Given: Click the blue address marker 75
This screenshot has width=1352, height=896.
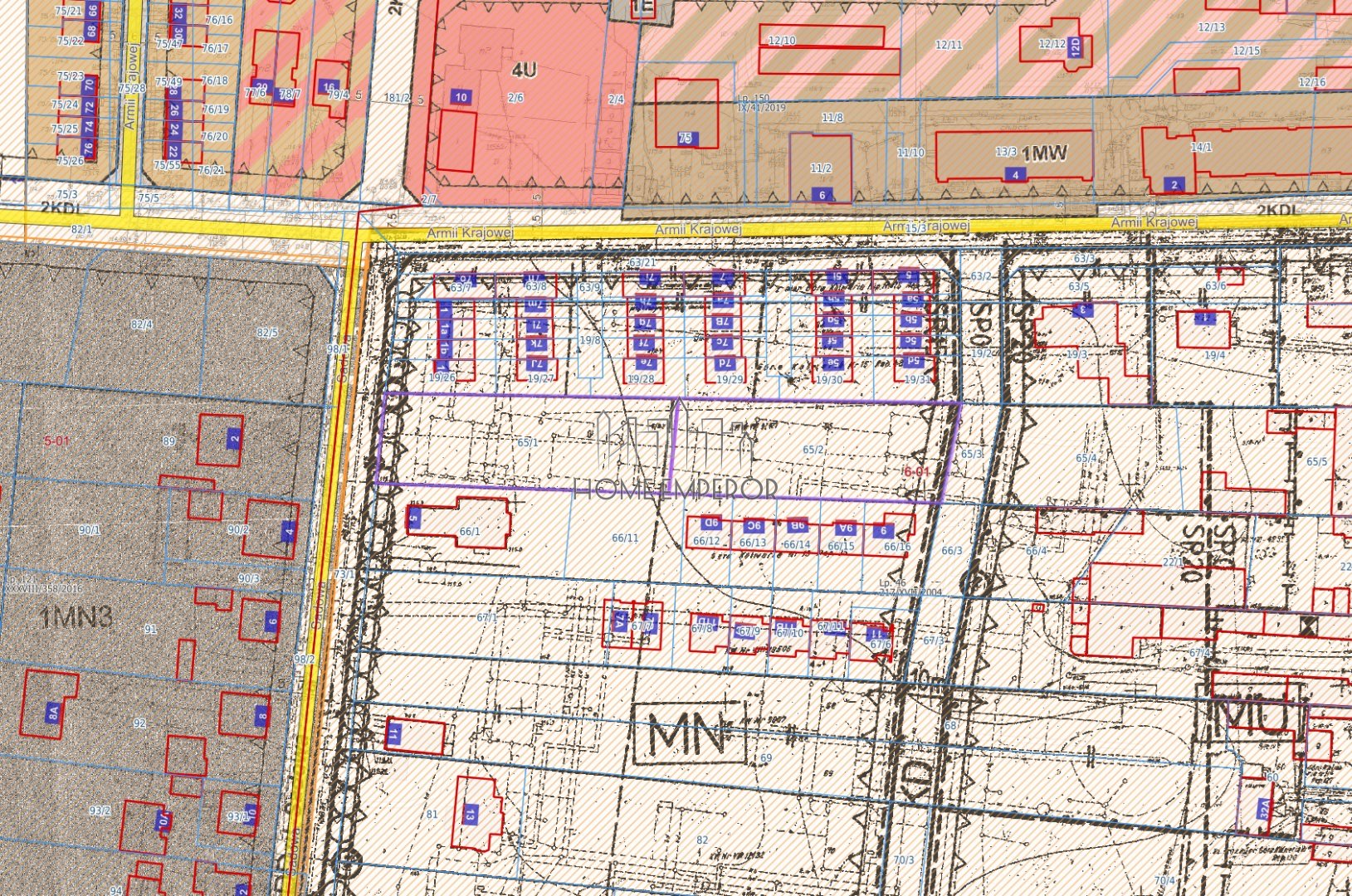Looking at the screenshot, I should [686, 139].
